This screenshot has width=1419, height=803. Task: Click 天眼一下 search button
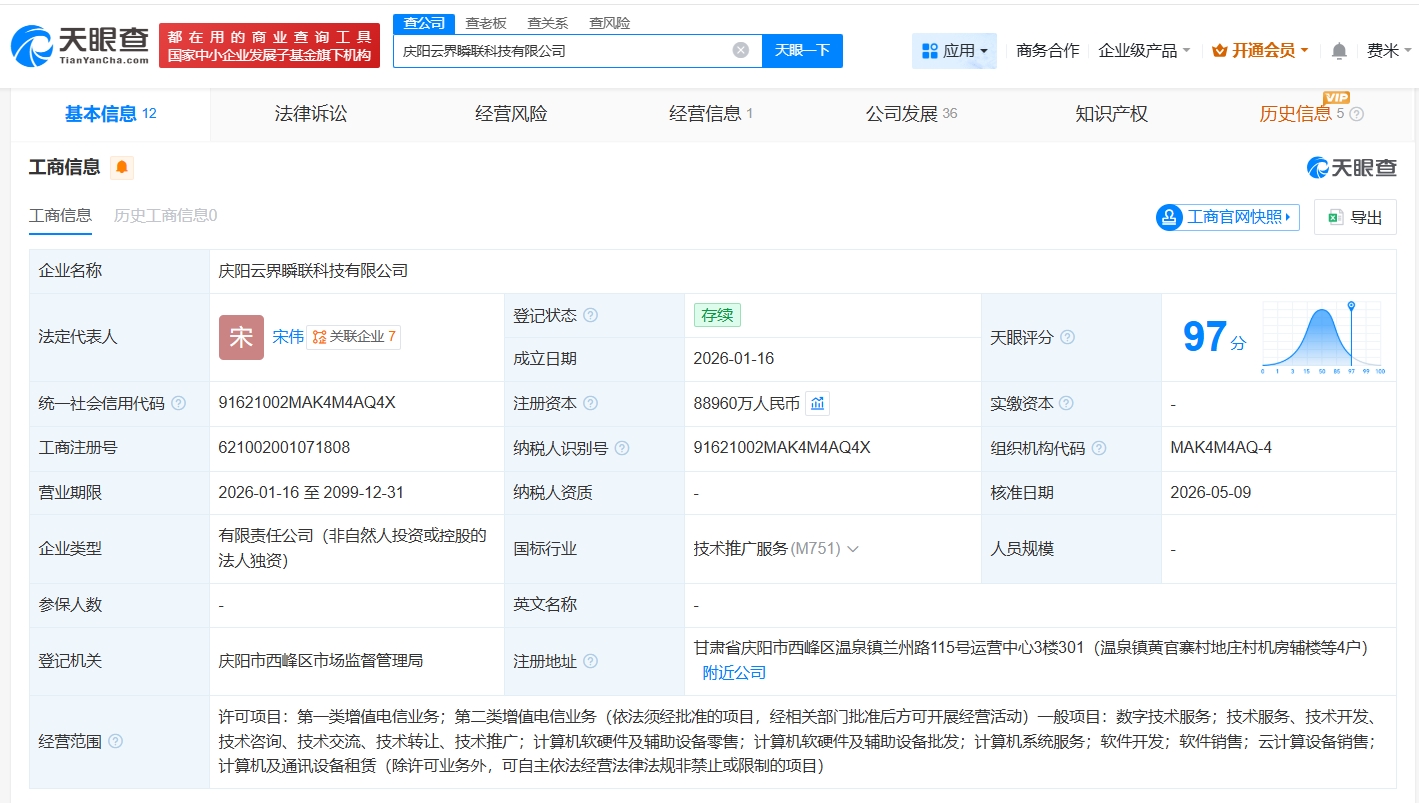(x=802, y=50)
